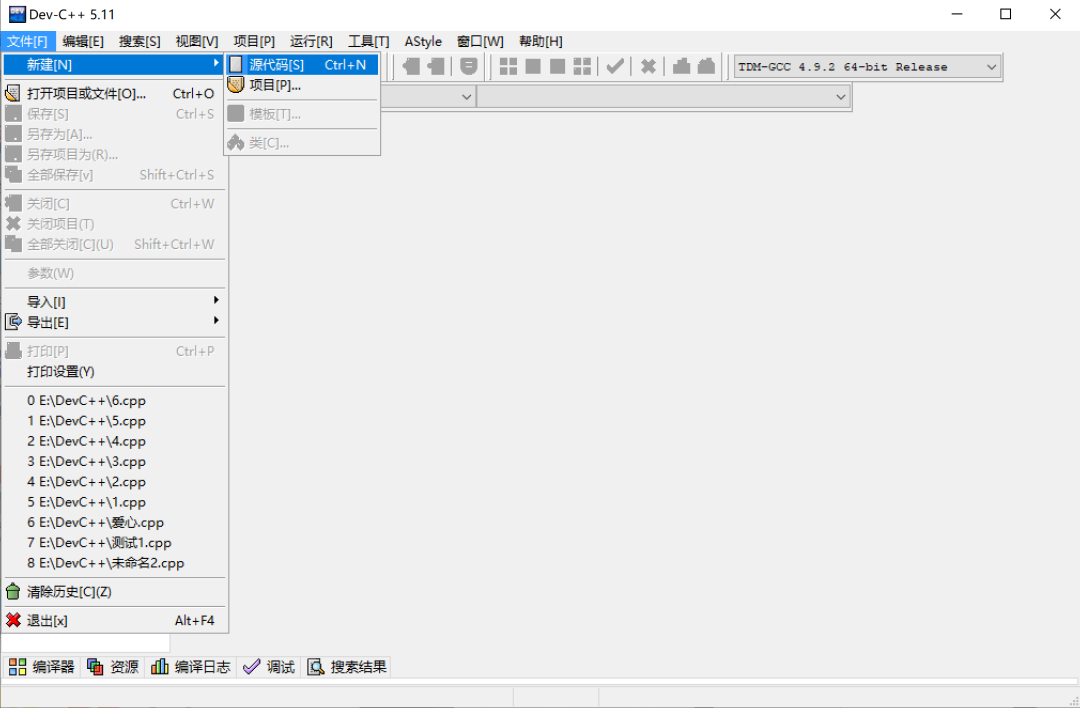Open the 项目[P] menu in menu bar
The image size is (1080, 708).
coord(254,41)
